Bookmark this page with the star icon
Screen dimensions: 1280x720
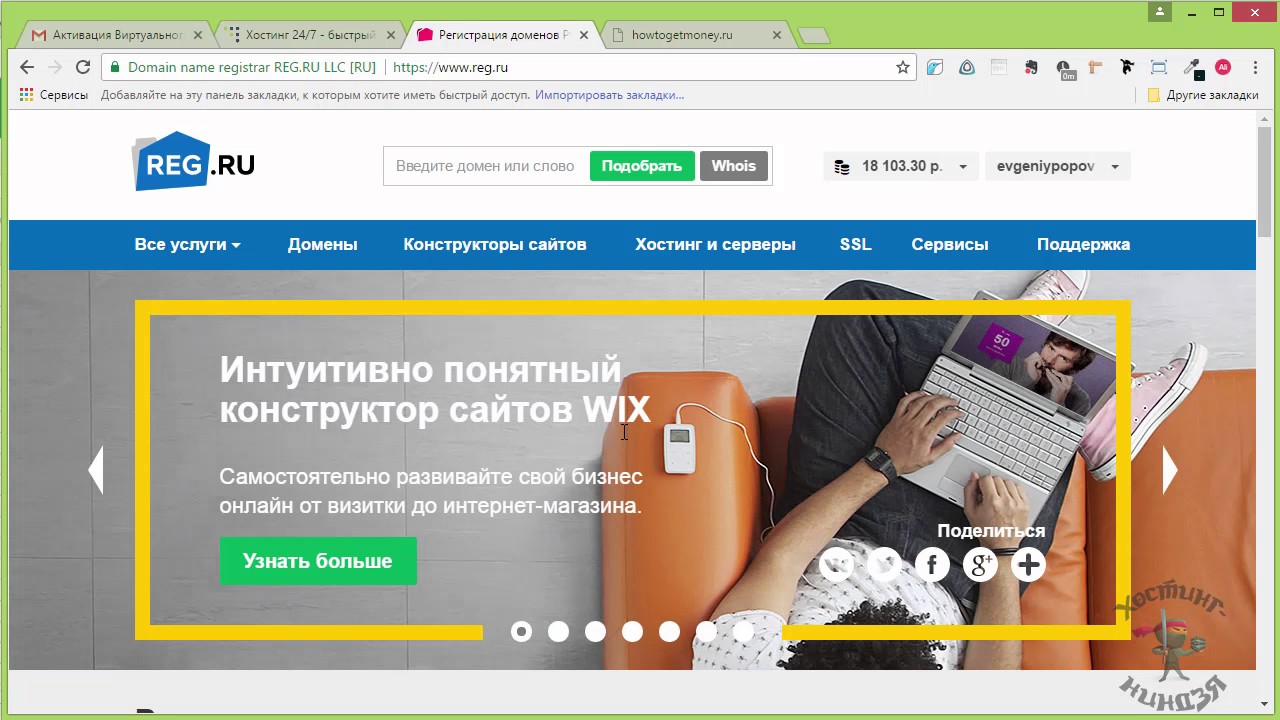coord(903,67)
